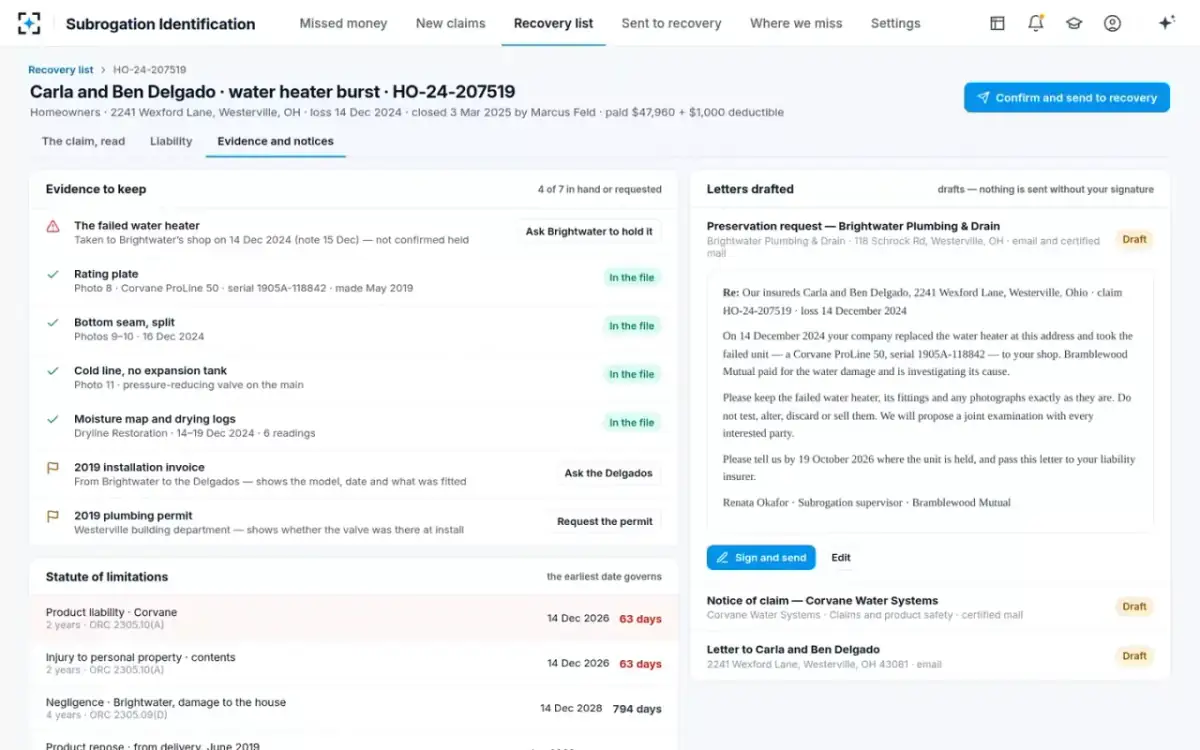Click the claim breadcrumb text HO-24-207519

pos(150,70)
